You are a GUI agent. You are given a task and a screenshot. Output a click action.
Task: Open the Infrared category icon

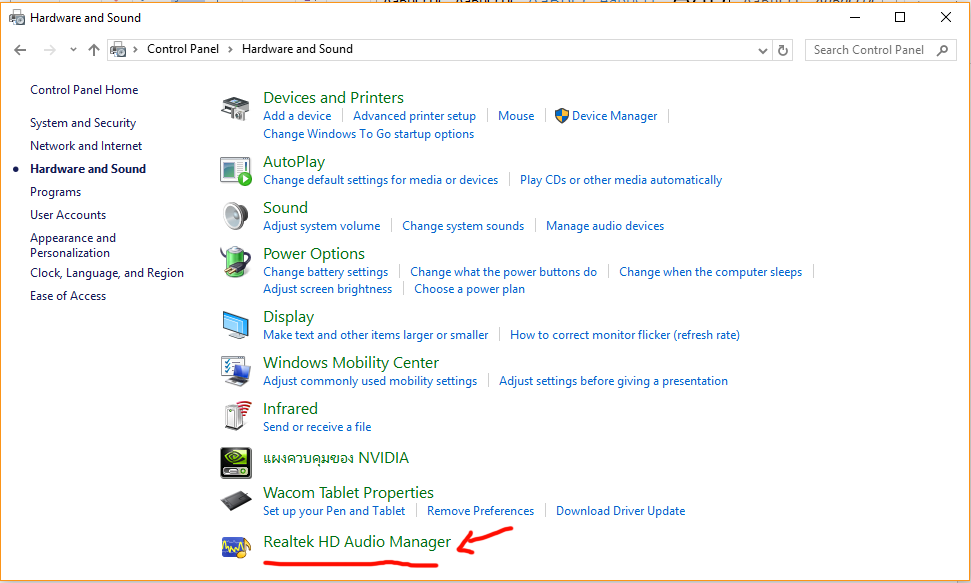click(237, 416)
